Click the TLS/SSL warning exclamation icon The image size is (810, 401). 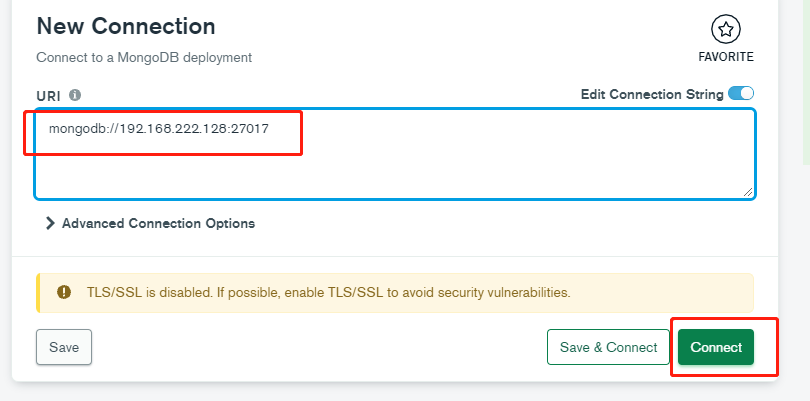(64, 292)
